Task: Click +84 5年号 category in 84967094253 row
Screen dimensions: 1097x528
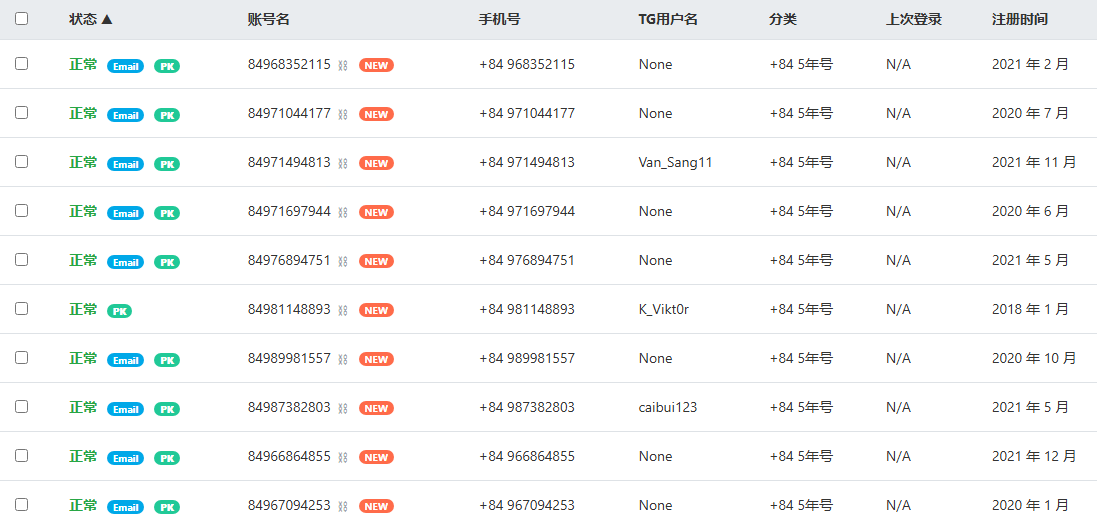Action: coord(801,505)
